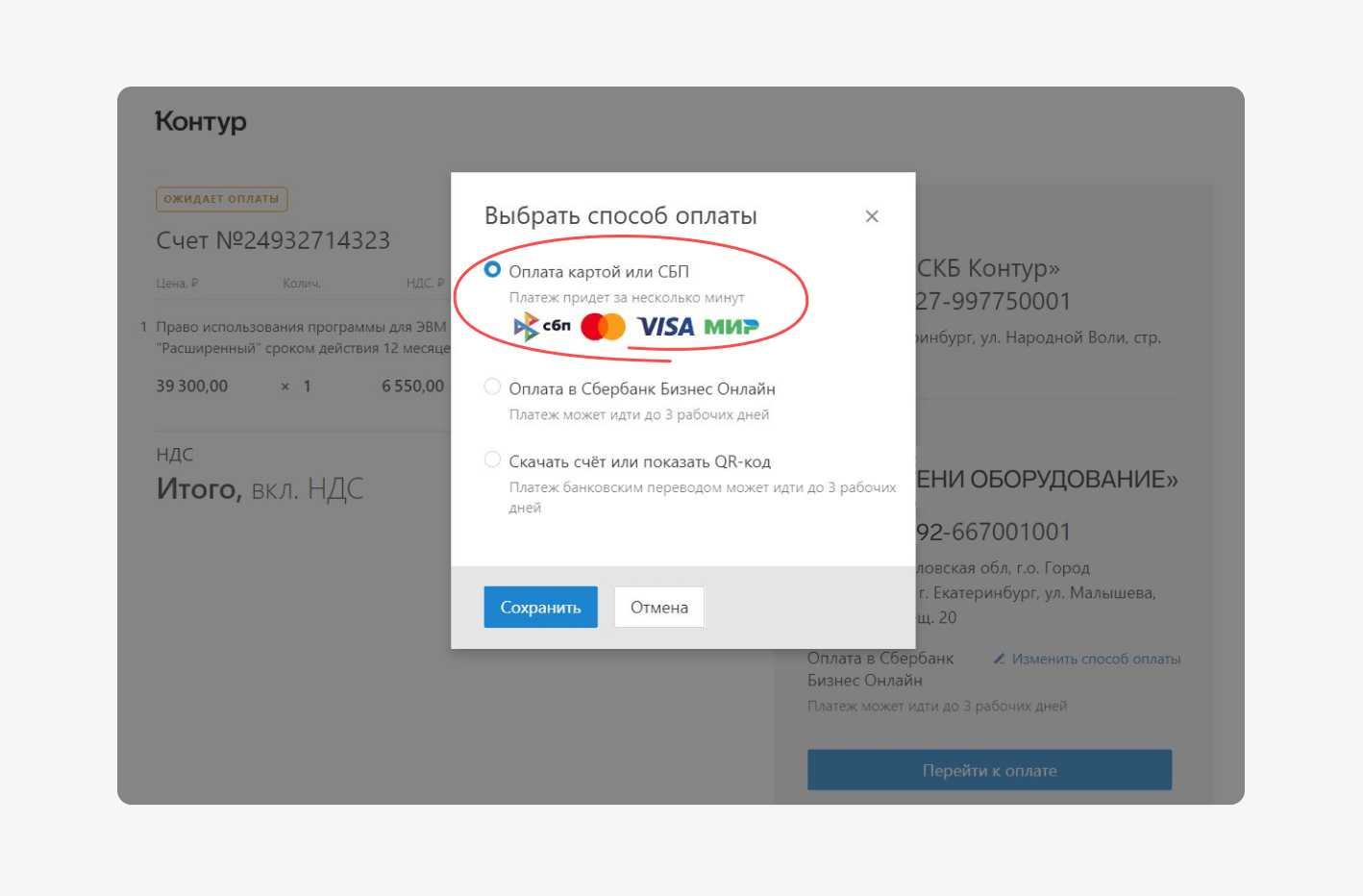Screen dimensions: 1363x896
Task: Click the VISA logo
Action: click(665, 327)
